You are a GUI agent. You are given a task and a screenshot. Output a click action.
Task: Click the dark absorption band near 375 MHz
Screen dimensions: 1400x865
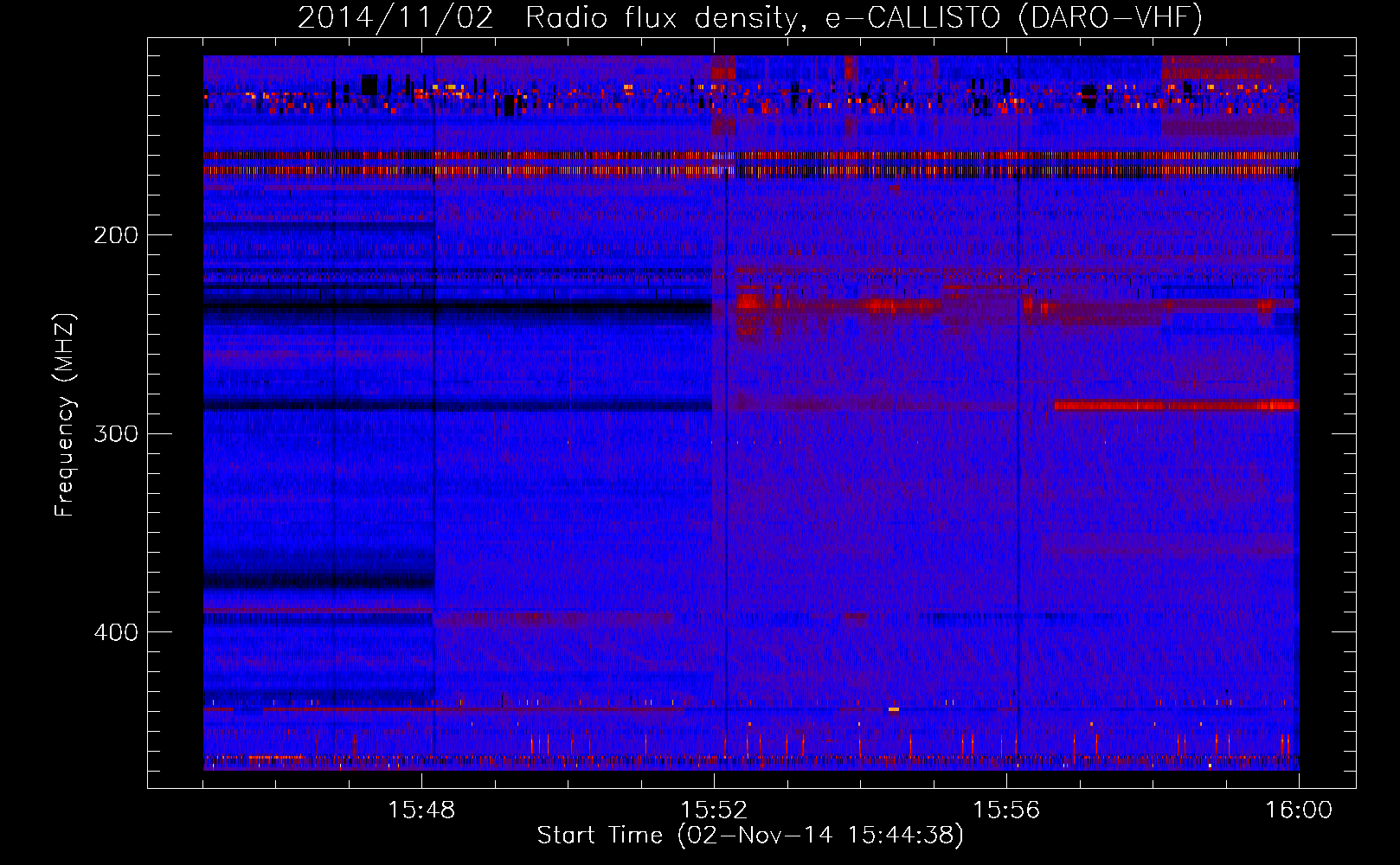click(318, 581)
